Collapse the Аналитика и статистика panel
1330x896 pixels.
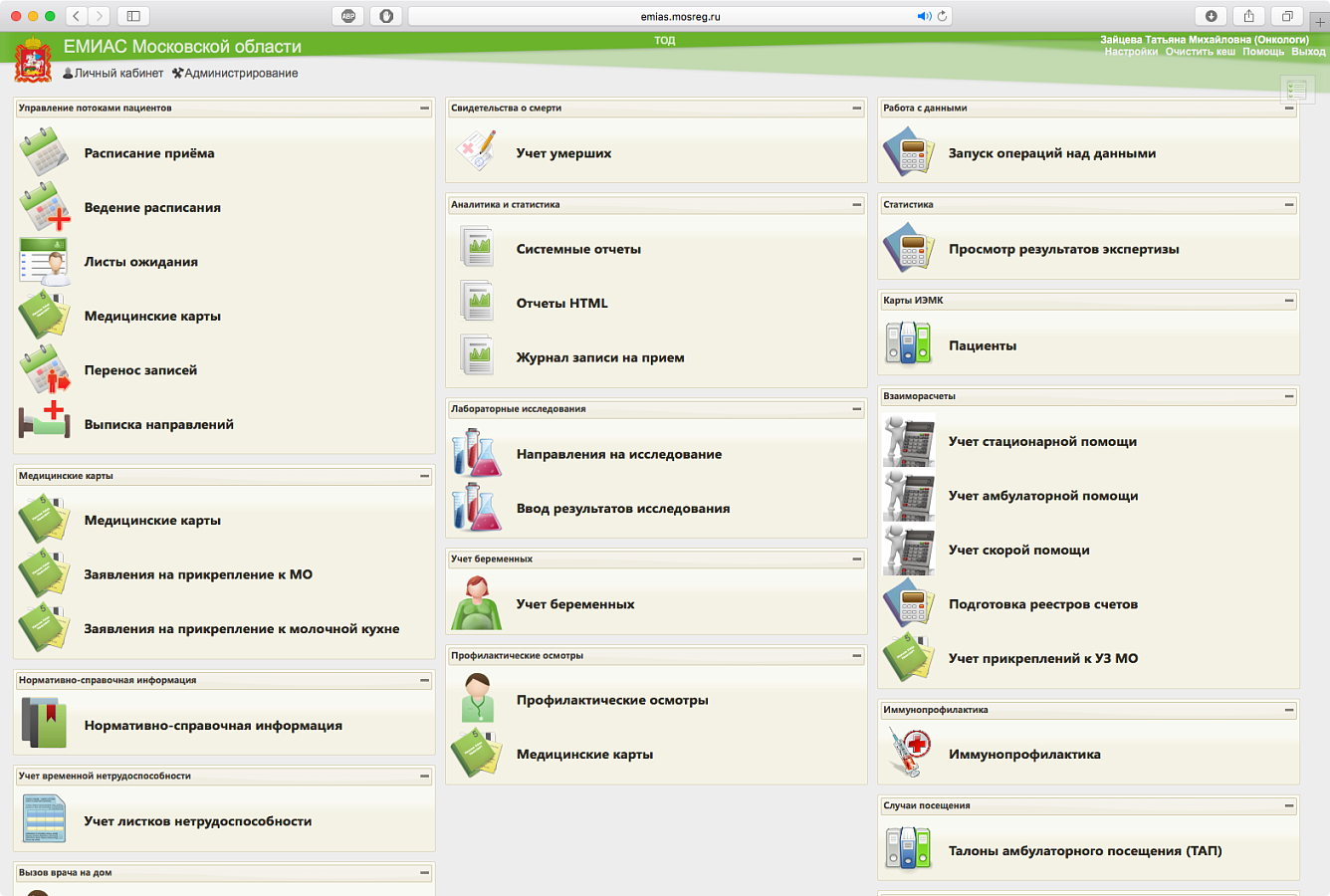tap(856, 205)
